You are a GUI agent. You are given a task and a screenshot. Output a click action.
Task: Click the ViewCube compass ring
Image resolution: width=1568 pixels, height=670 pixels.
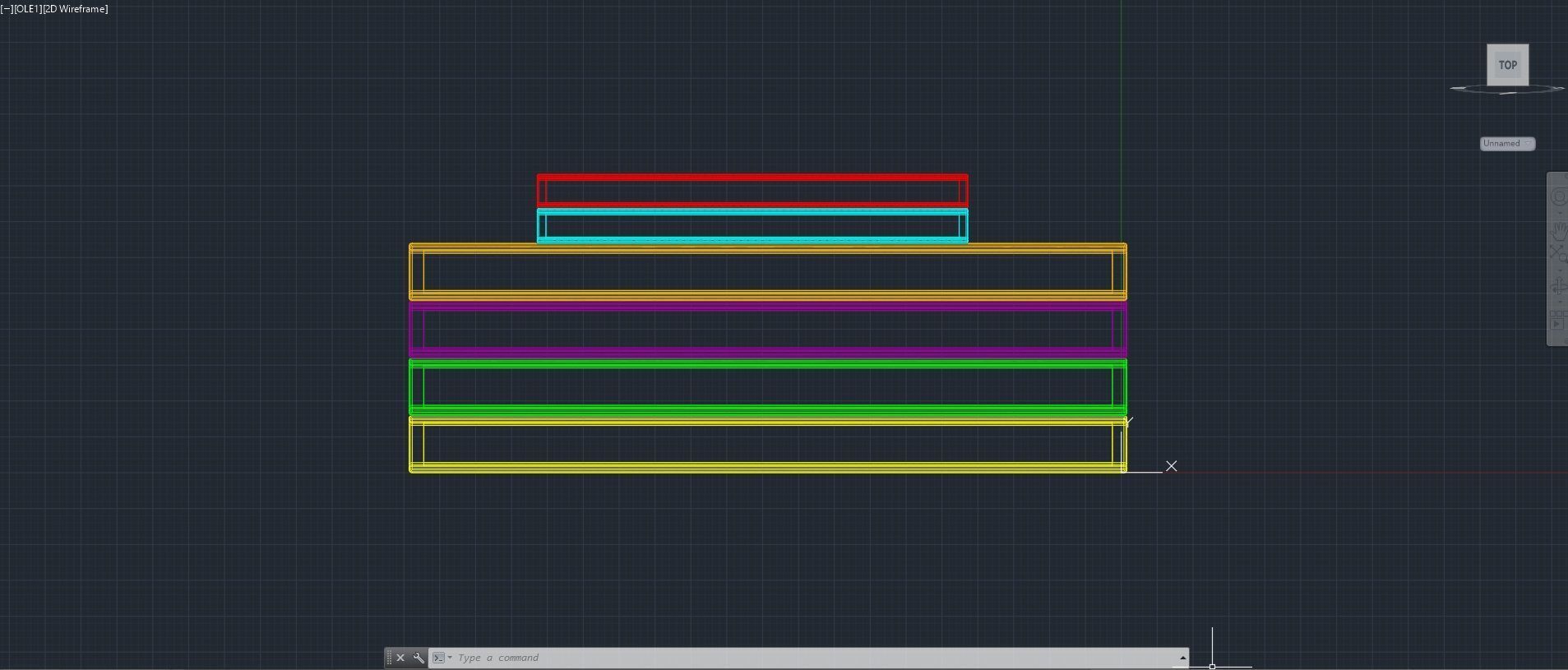1507,90
